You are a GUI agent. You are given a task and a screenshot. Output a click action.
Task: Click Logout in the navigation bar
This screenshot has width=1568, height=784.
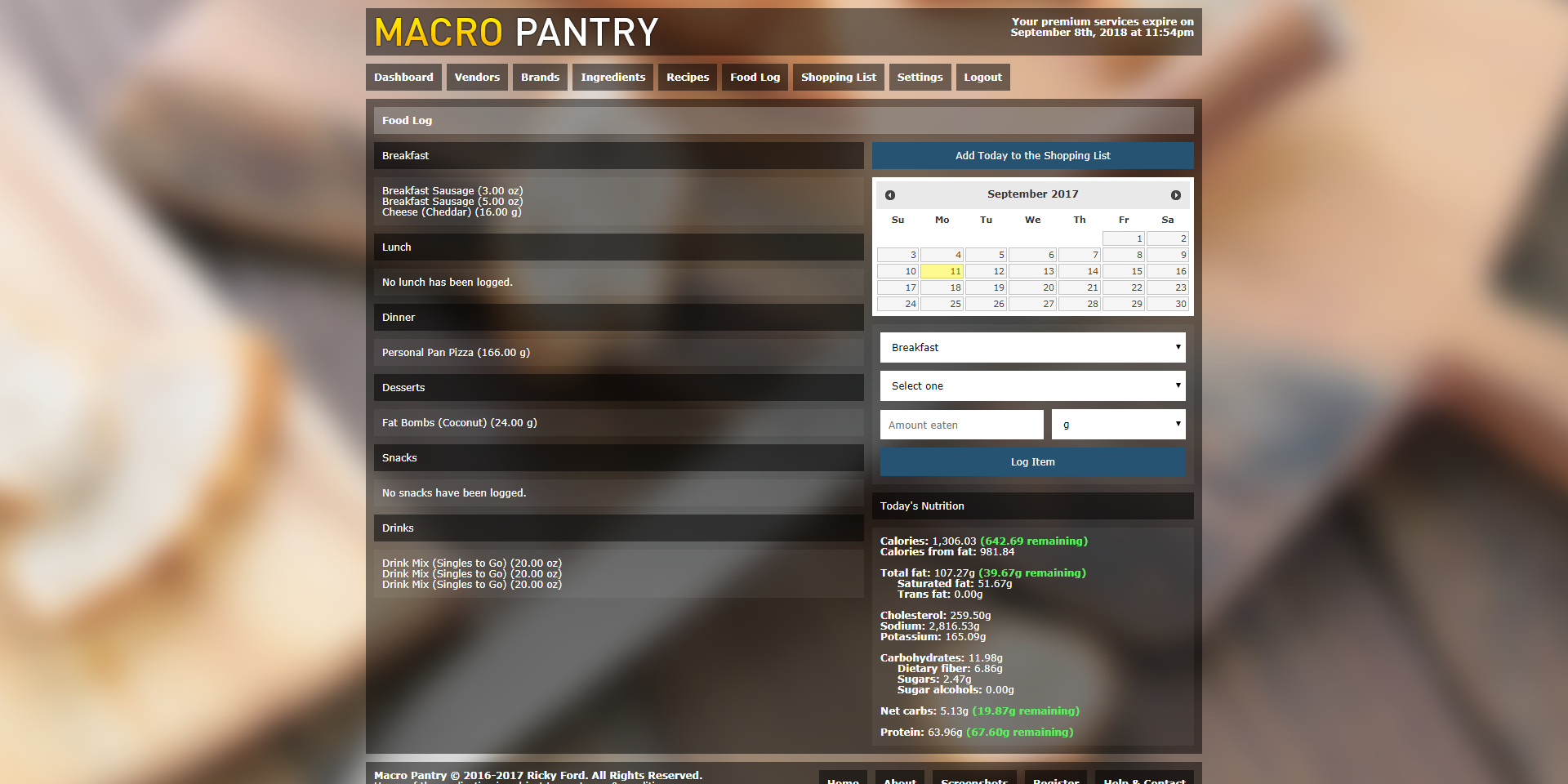982,78
